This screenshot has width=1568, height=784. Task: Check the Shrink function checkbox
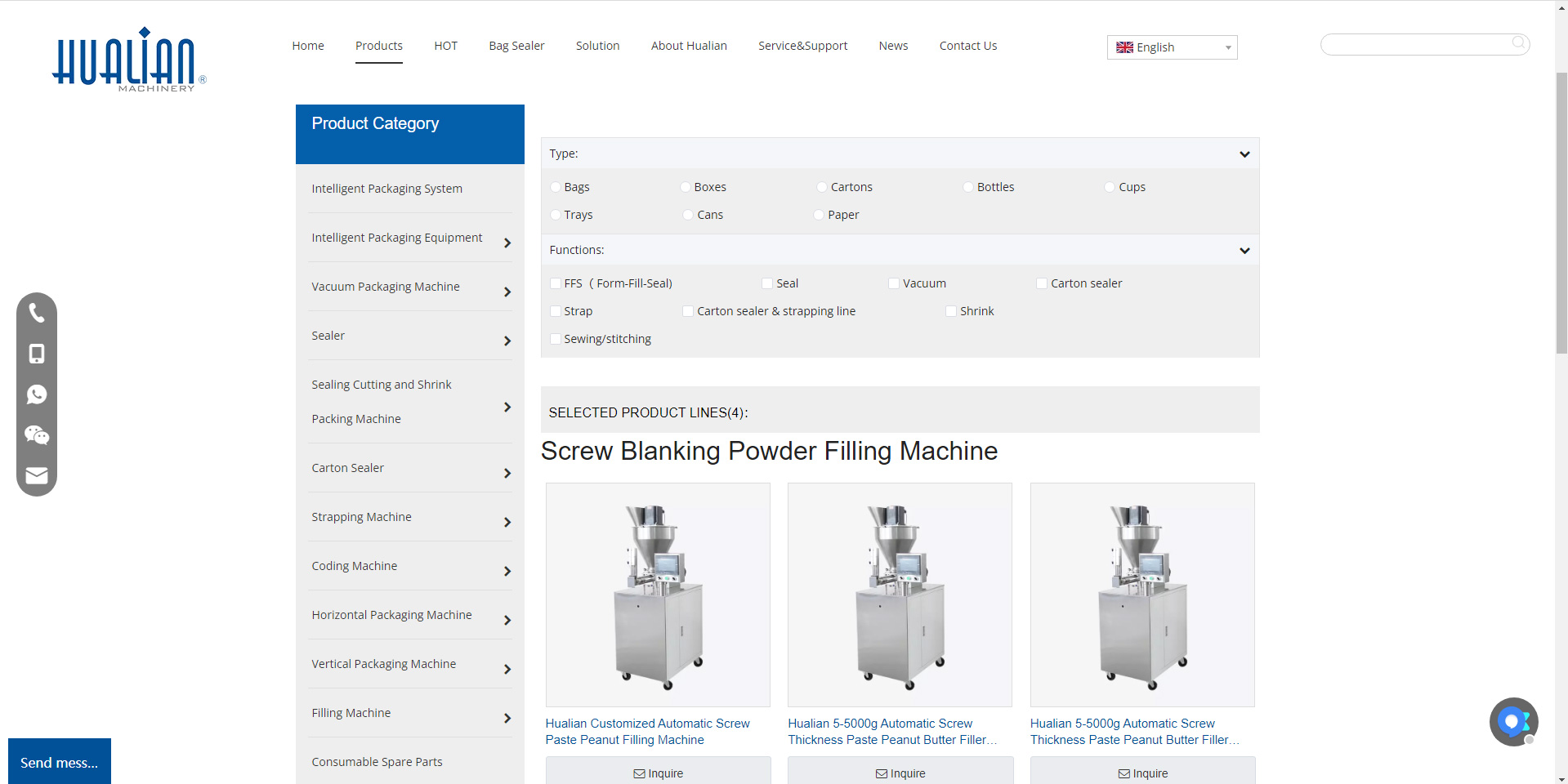tap(951, 311)
